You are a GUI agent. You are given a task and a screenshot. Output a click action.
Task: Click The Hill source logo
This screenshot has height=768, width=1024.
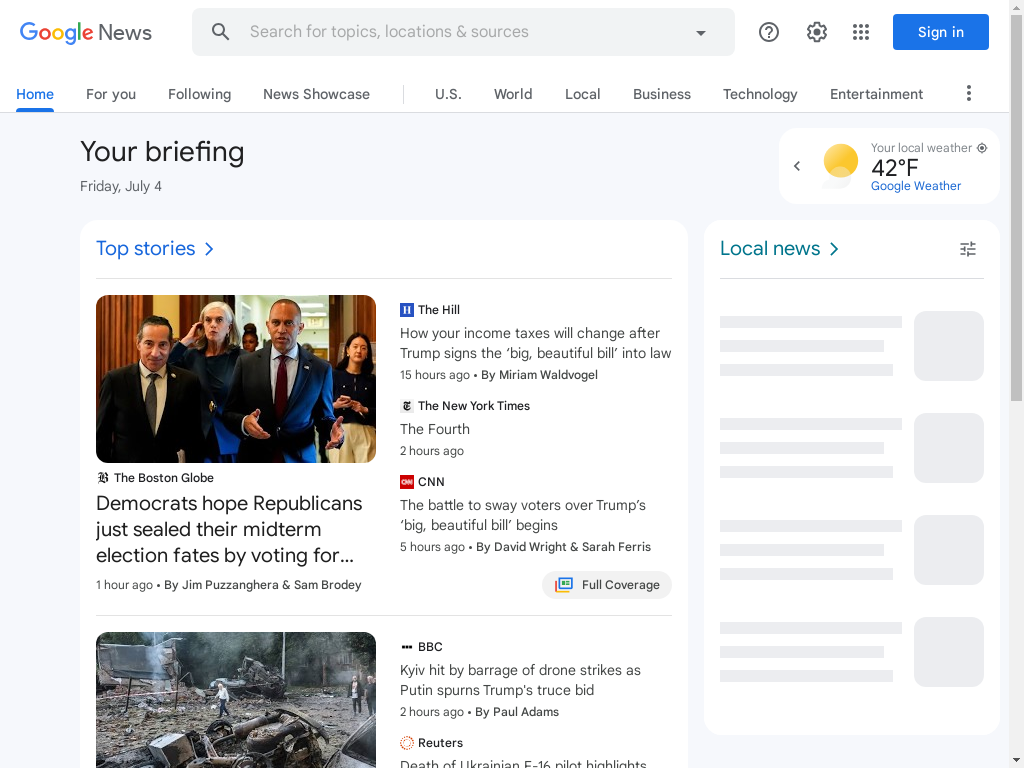pos(407,310)
